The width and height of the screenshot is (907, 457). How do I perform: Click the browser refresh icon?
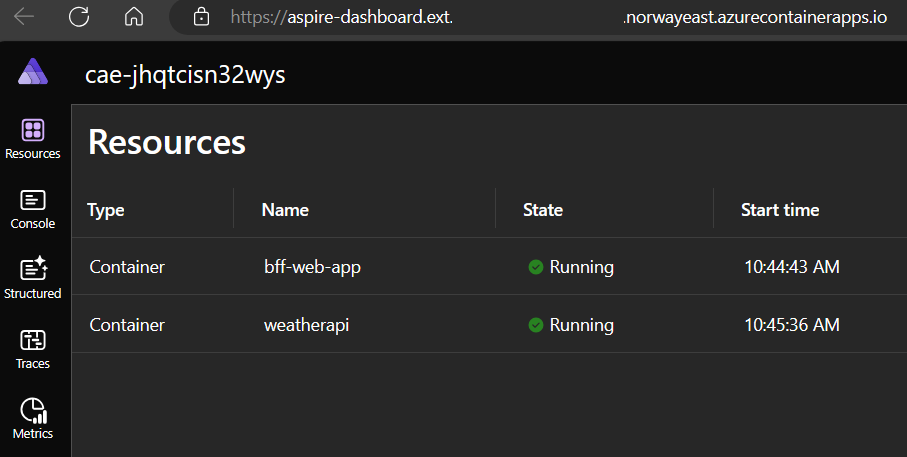[79, 17]
